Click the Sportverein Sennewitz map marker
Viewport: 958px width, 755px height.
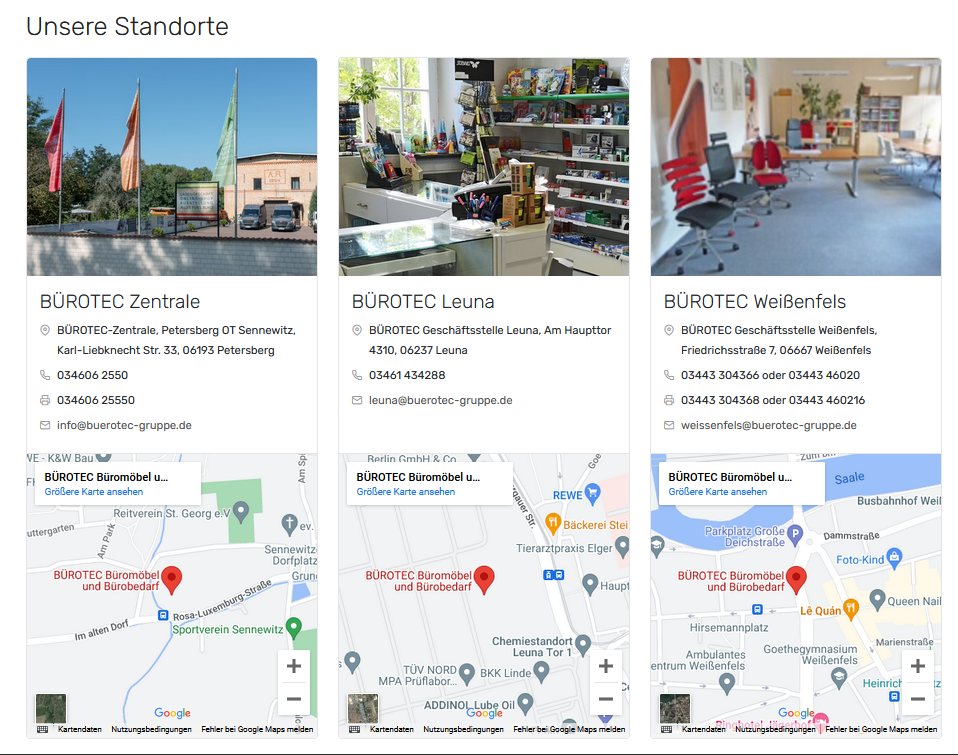(x=293, y=627)
